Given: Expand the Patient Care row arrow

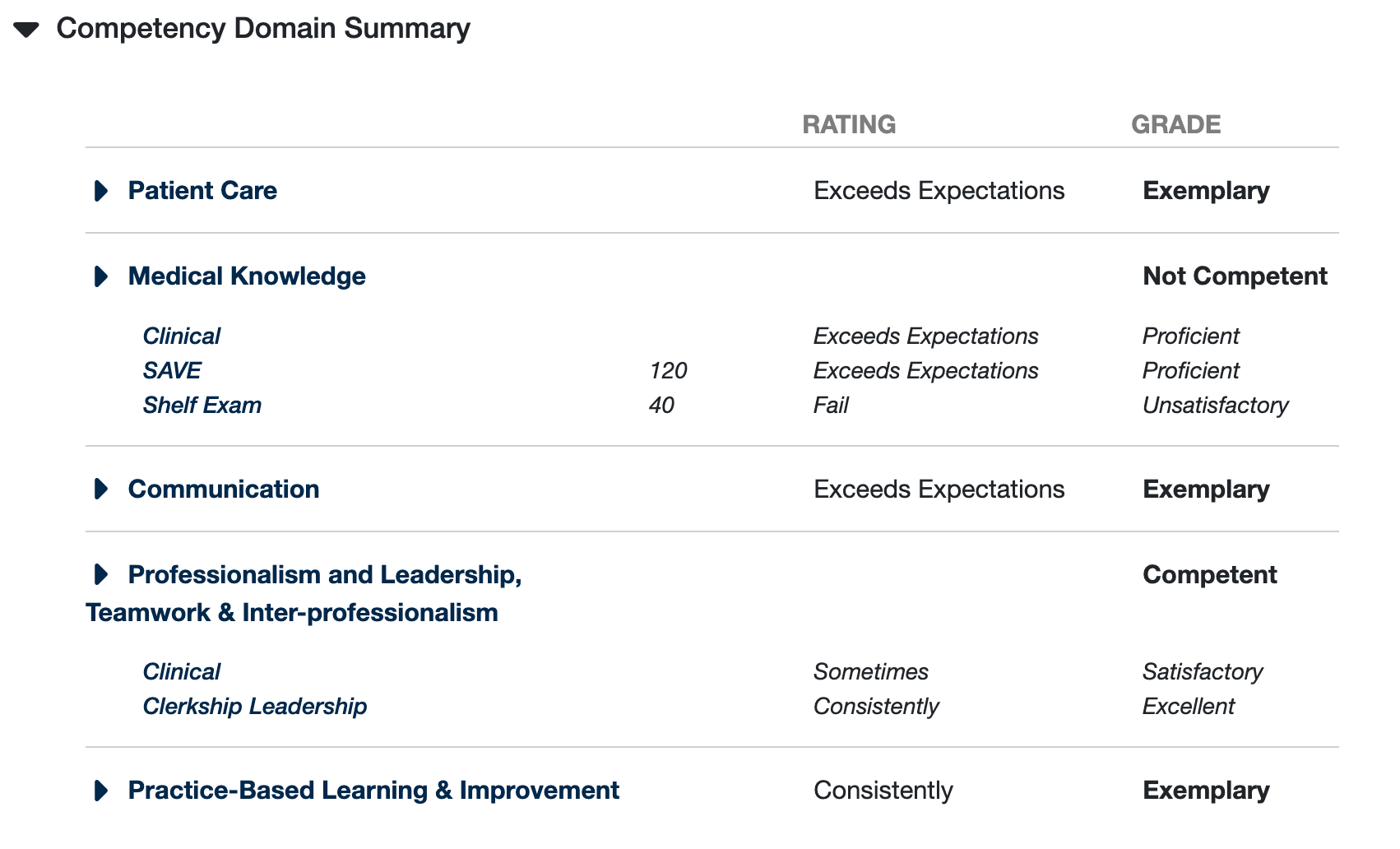Looking at the screenshot, I should point(101,191).
